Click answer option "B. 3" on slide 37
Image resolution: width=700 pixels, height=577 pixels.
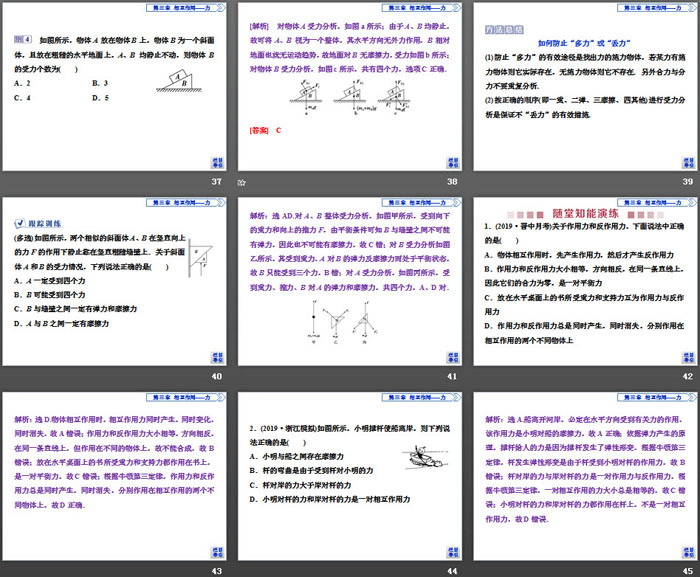[x=100, y=83]
